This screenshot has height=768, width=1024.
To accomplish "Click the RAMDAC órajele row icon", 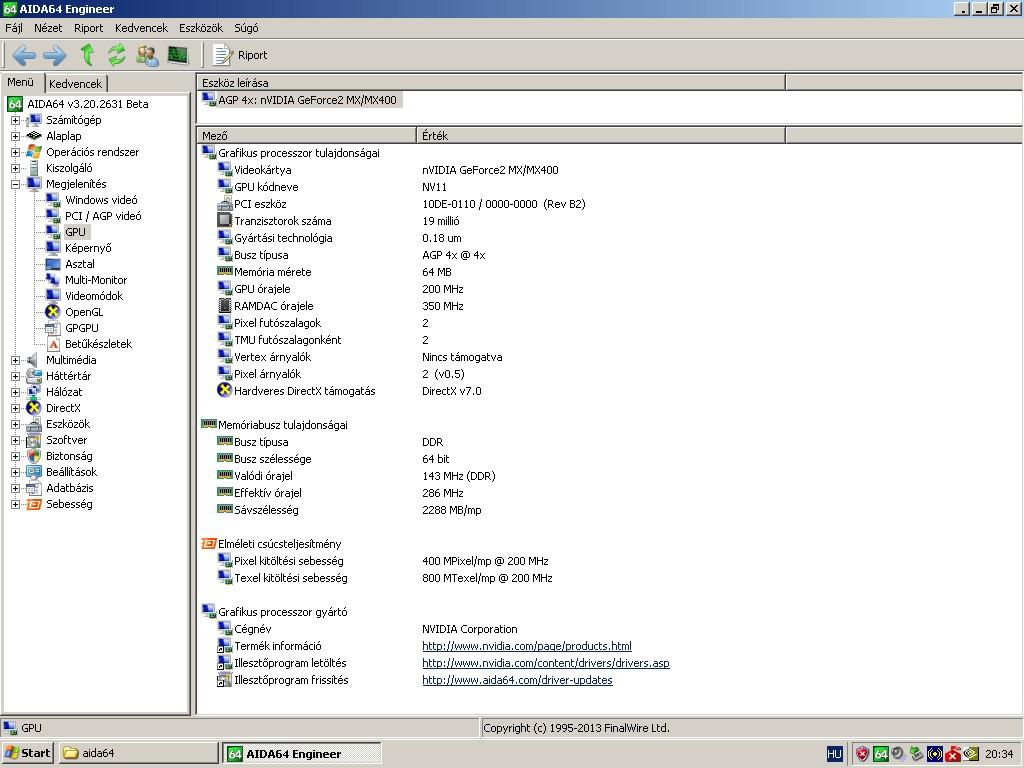I will 224,306.
